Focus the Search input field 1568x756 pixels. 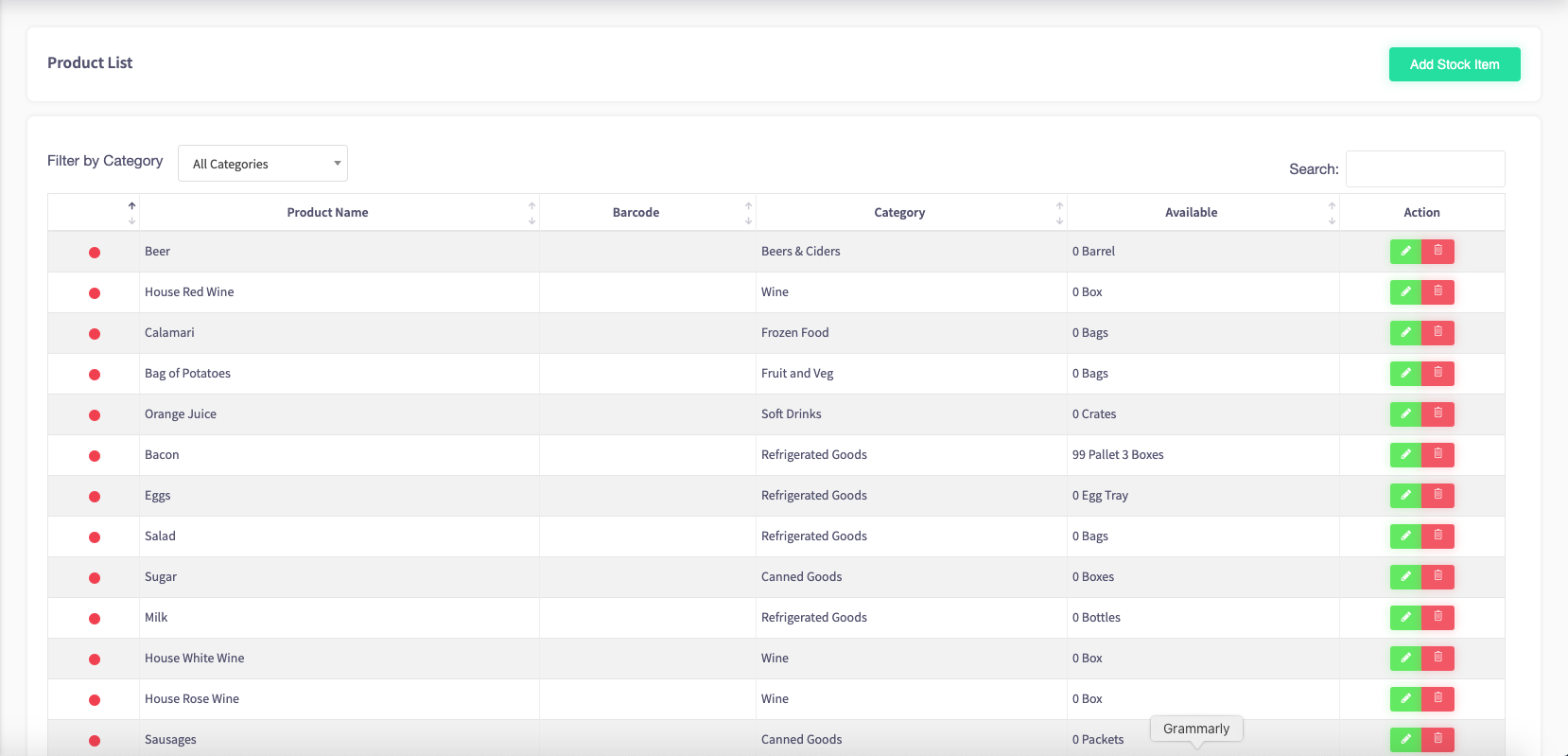tap(1425, 168)
